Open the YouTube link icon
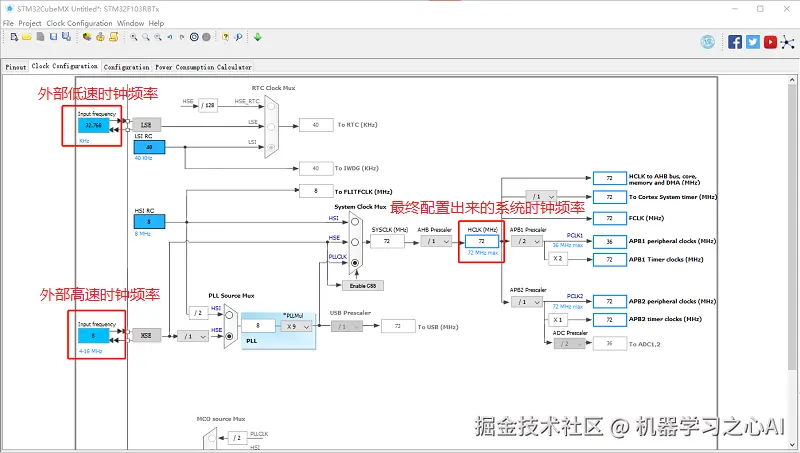 click(770, 42)
